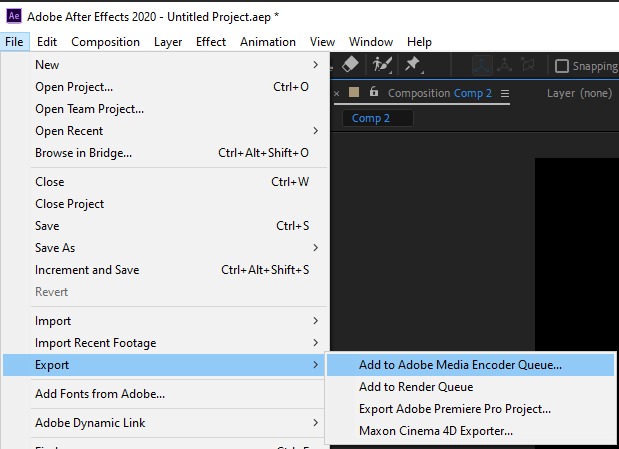This screenshot has width=619, height=449.
Task: Select the World Axis Mode icon
Action: (504, 65)
